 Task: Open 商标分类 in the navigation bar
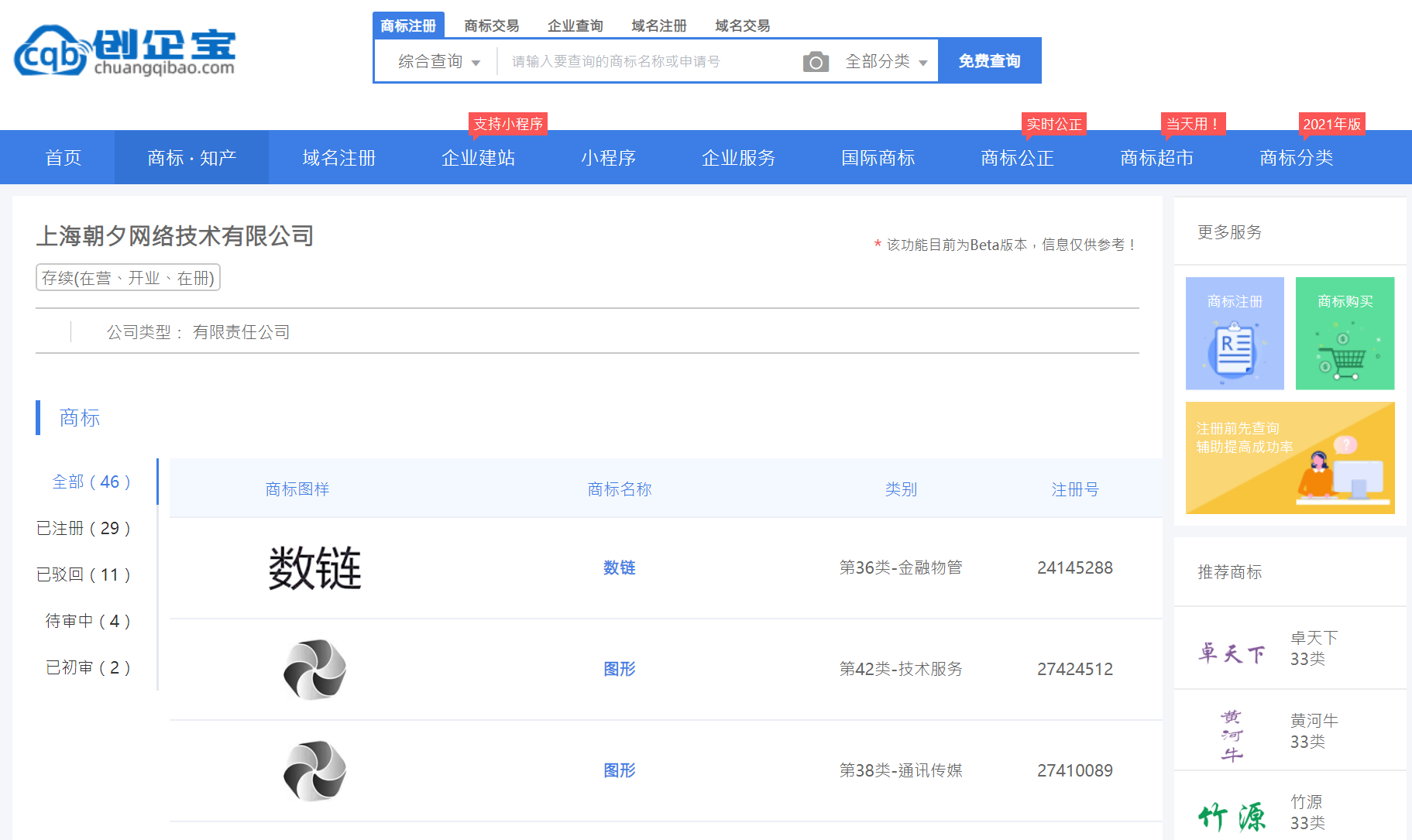point(1297,158)
